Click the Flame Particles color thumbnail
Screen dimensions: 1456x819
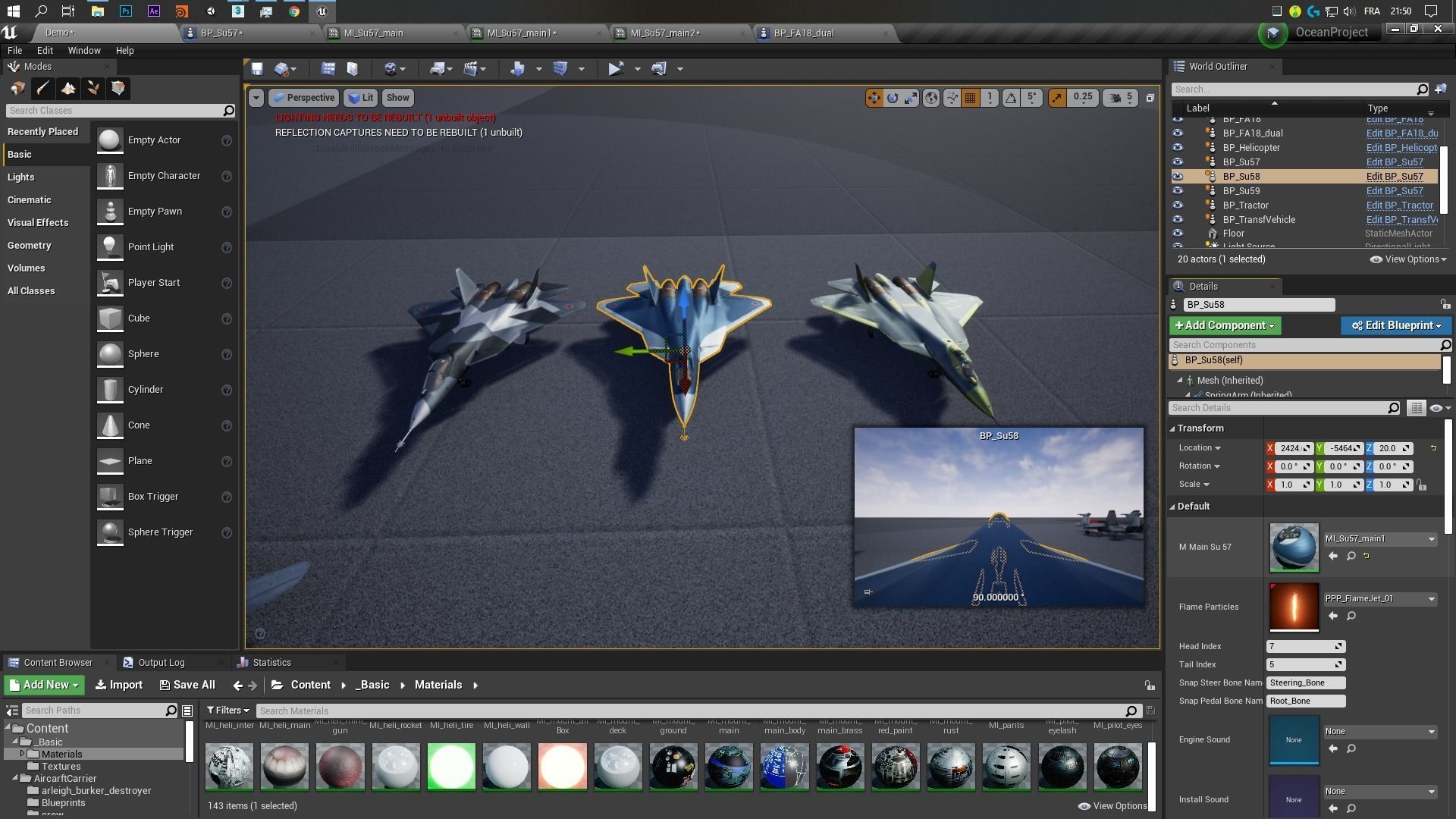pos(1294,607)
